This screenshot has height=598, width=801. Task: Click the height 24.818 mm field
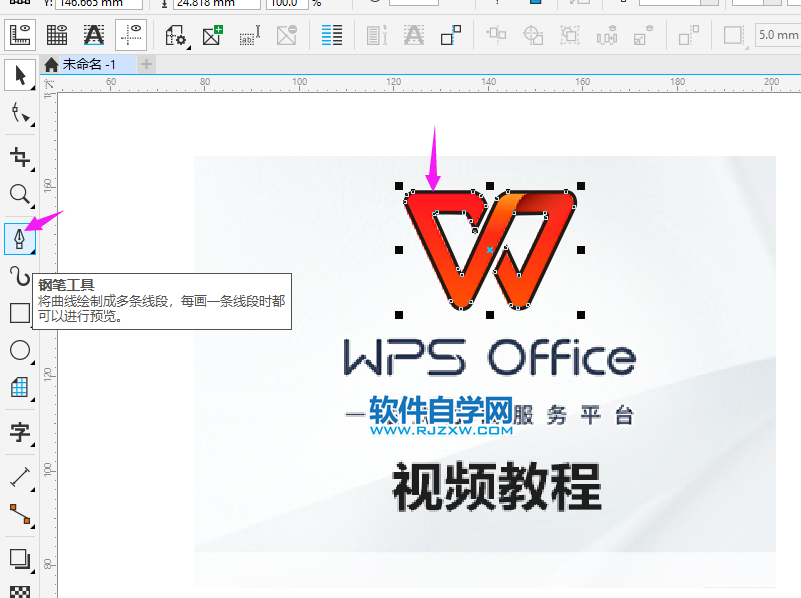point(217,4)
